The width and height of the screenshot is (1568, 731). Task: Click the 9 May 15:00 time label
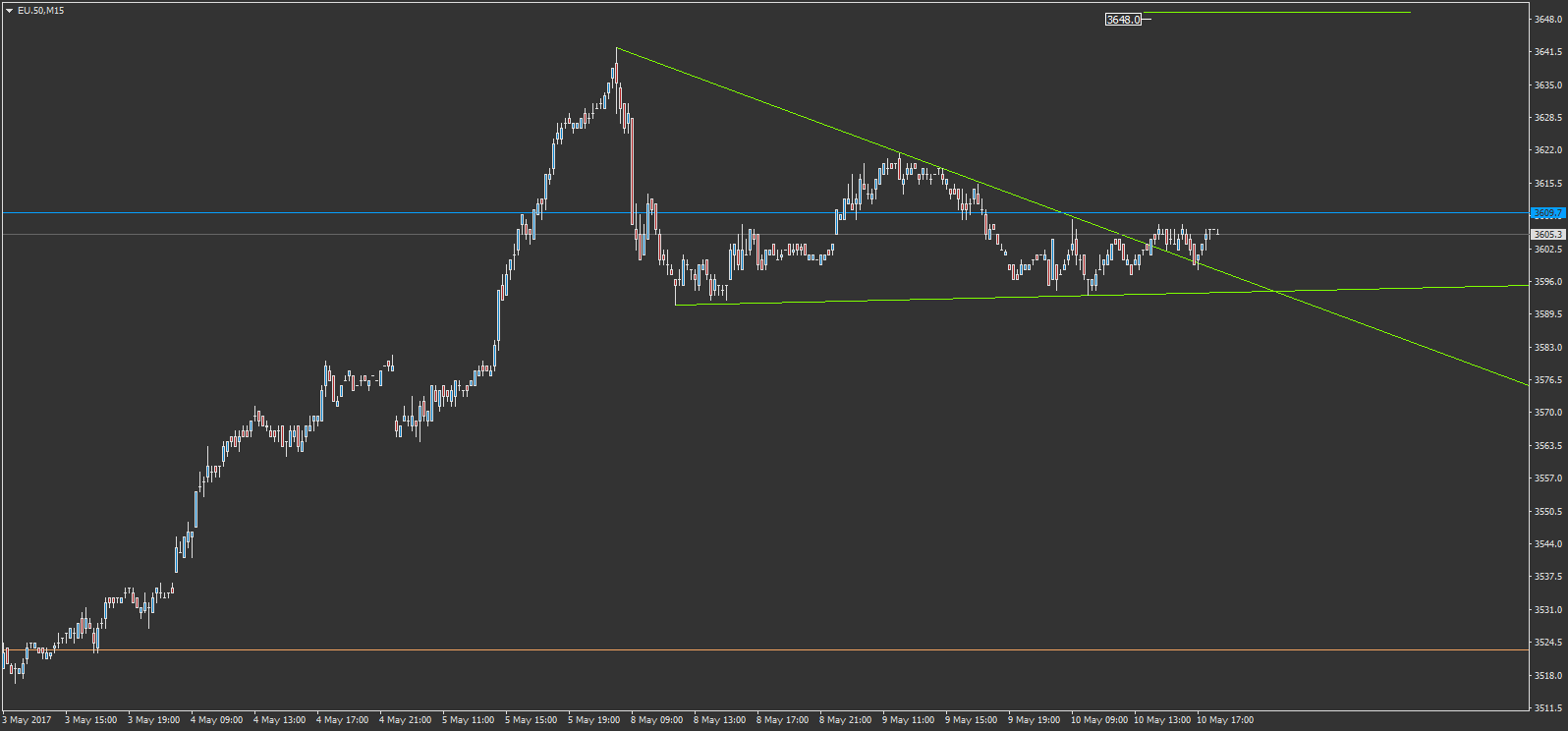(x=971, y=720)
